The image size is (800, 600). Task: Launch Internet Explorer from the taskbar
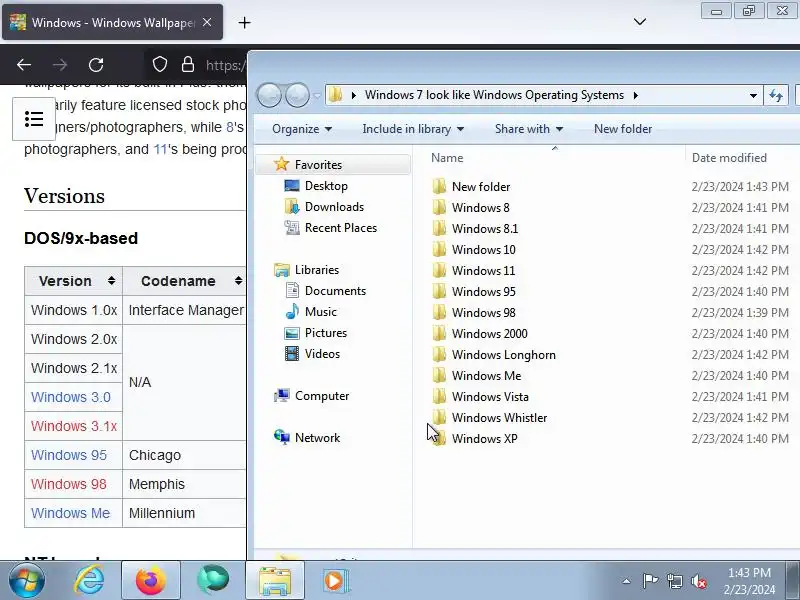click(x=89, y=581)
